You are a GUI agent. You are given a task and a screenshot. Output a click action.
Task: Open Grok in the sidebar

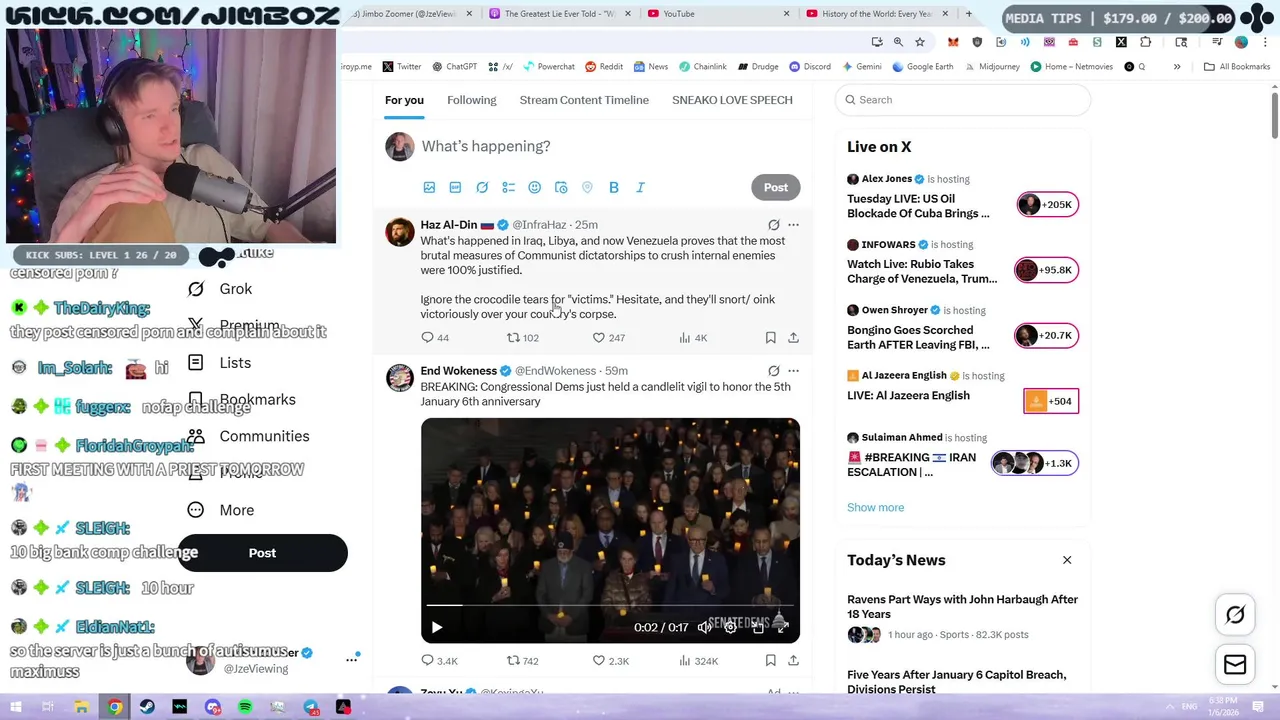point(220,289)
